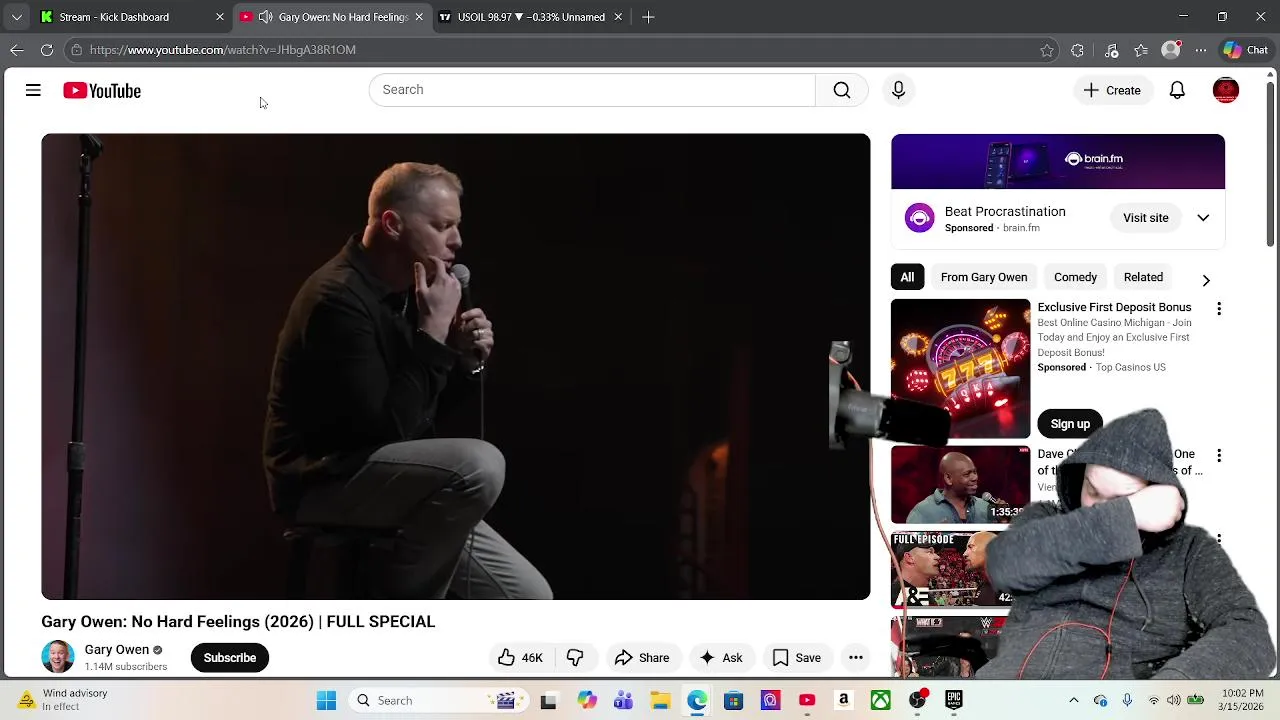
Task: Add this page to favorites star
Action: click(1047, 50)
